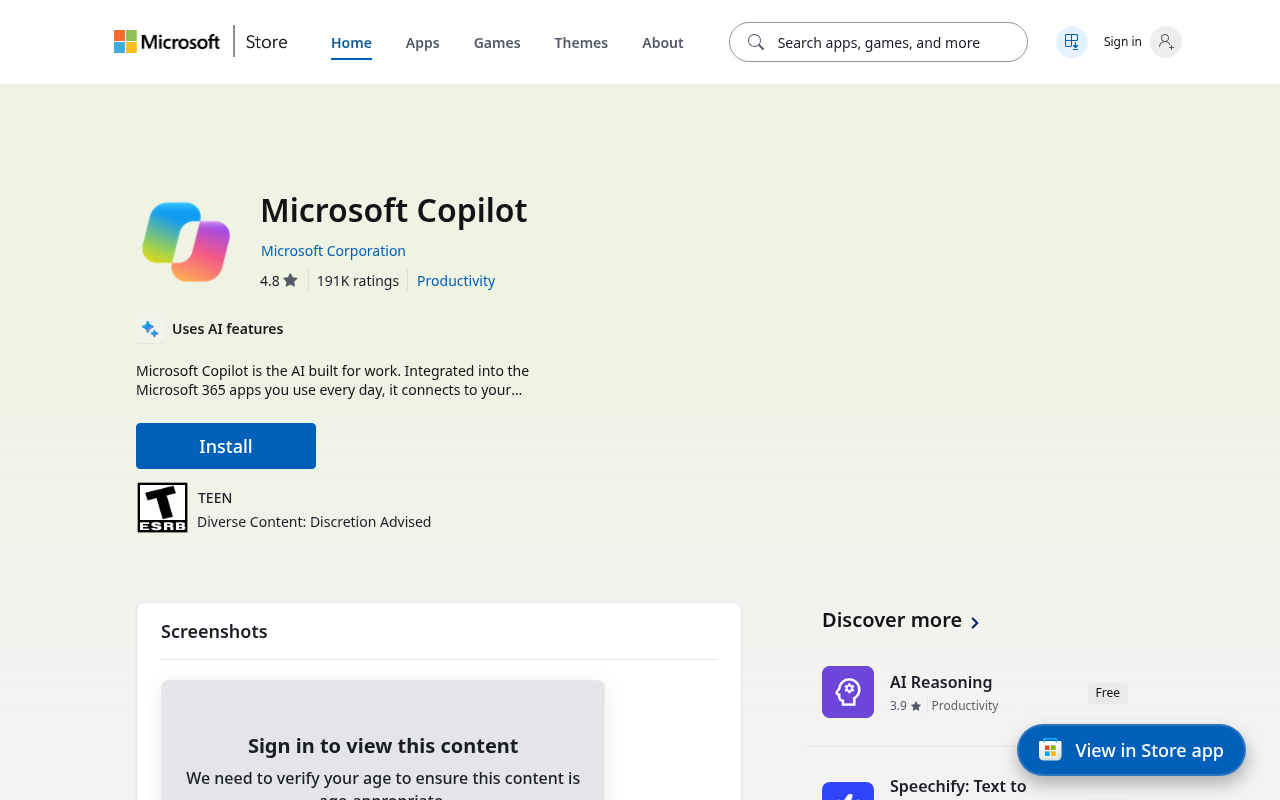Click the 191K ratings text

(x=358, y=281)
